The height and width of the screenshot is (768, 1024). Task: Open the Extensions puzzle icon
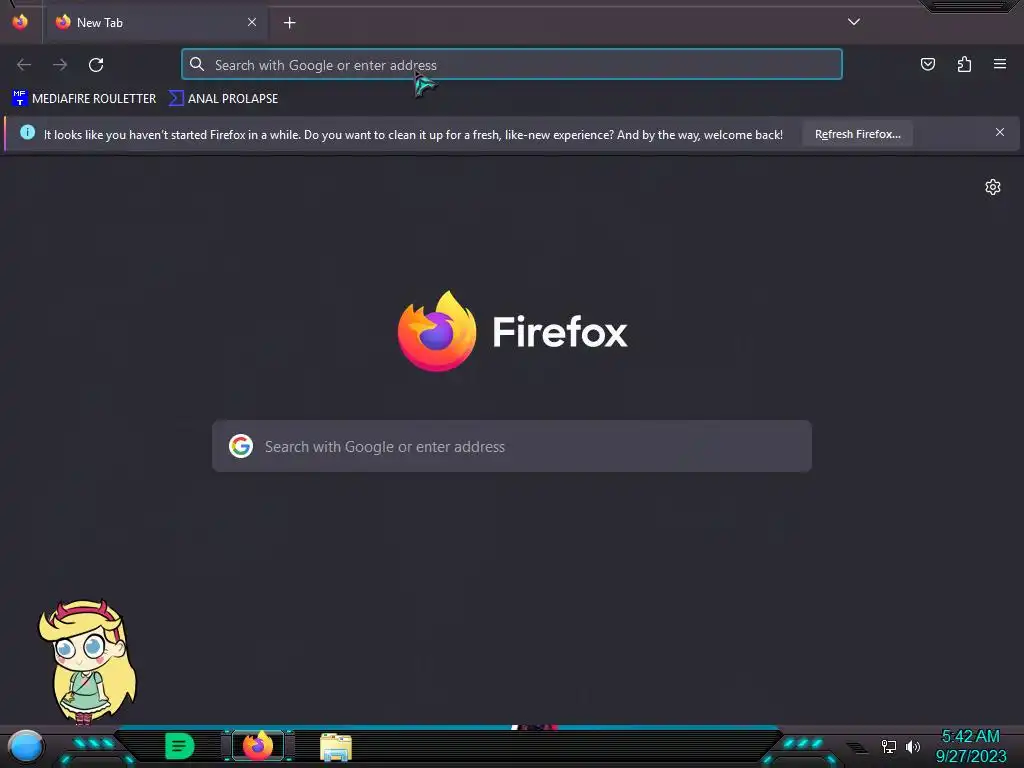964,64
